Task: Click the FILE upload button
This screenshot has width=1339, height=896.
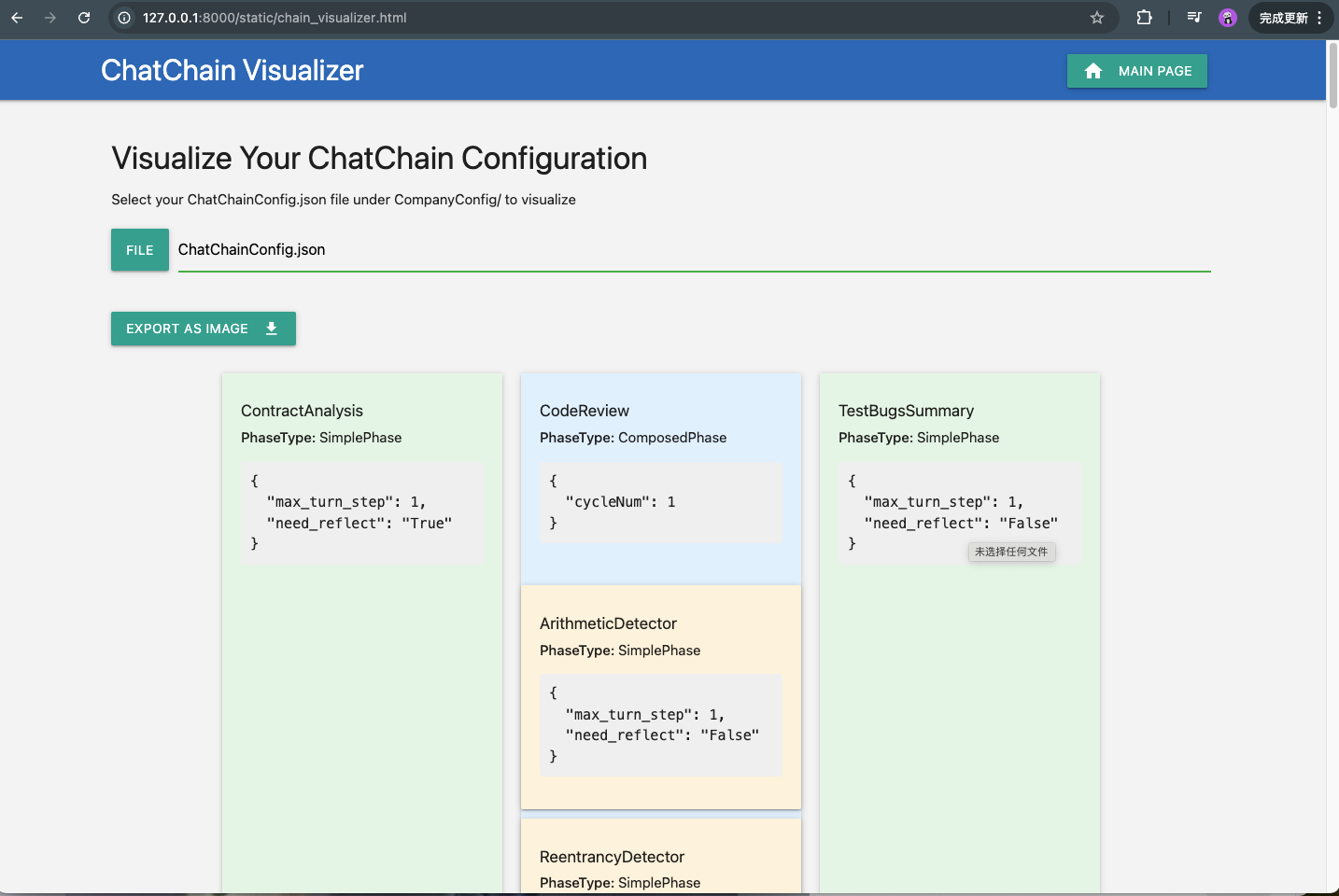Action: (x=140, y=250)
